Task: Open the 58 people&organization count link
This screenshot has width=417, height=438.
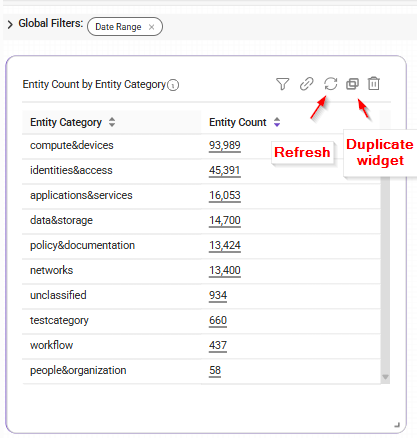Action: click(x=215, y=371)
